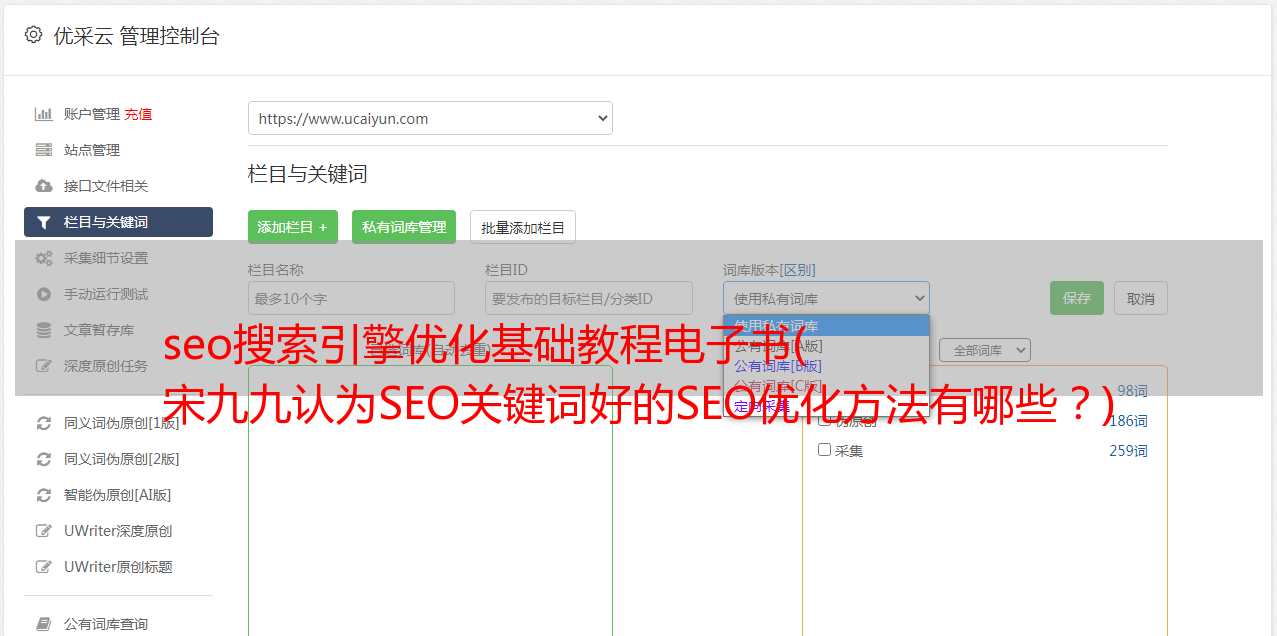The height and width of the screenshot is (636, 1277).
Task: Open the 全部词库 filter dropdown
Action: point(985,350)
